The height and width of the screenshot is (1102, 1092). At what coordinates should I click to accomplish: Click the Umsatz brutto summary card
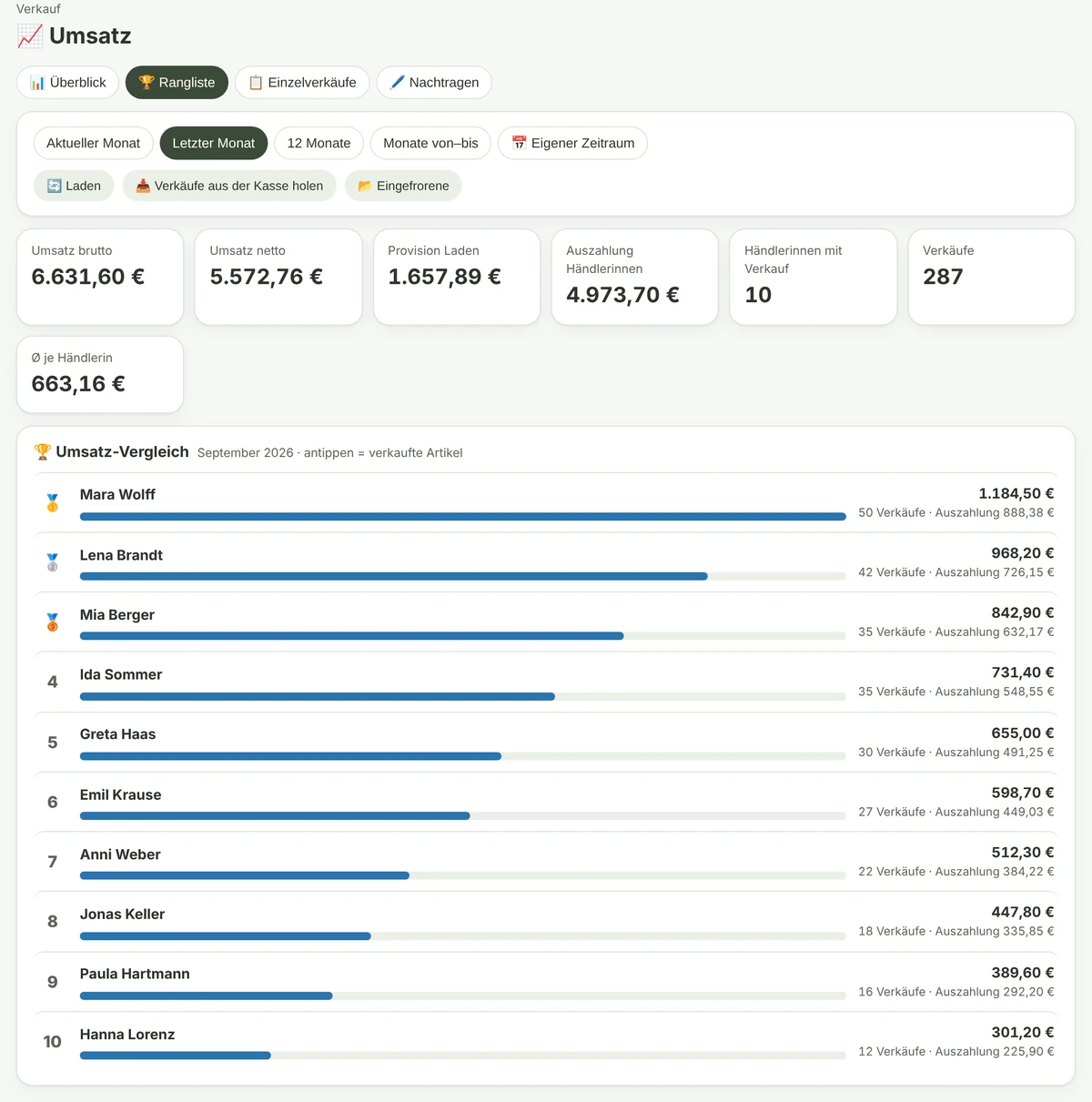[x=100, y=277]
